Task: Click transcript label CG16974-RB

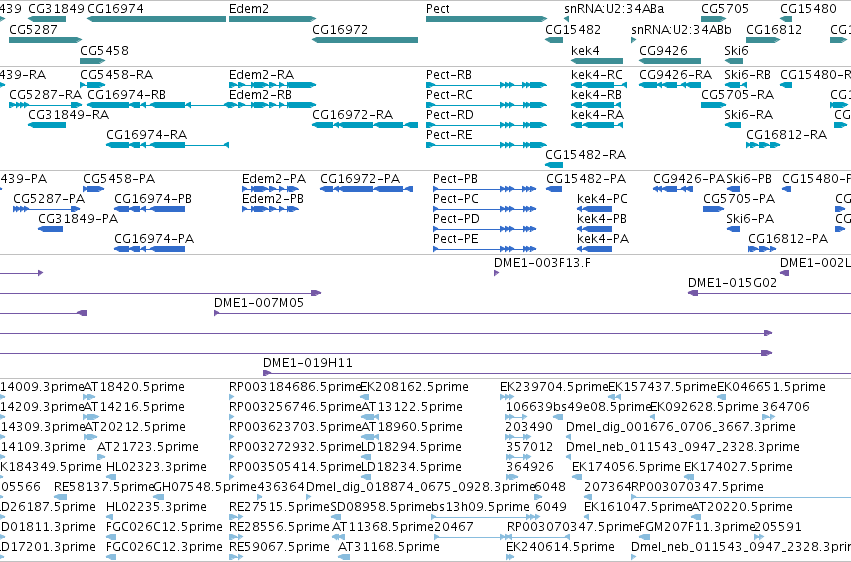Action: (x=126, y=94)
